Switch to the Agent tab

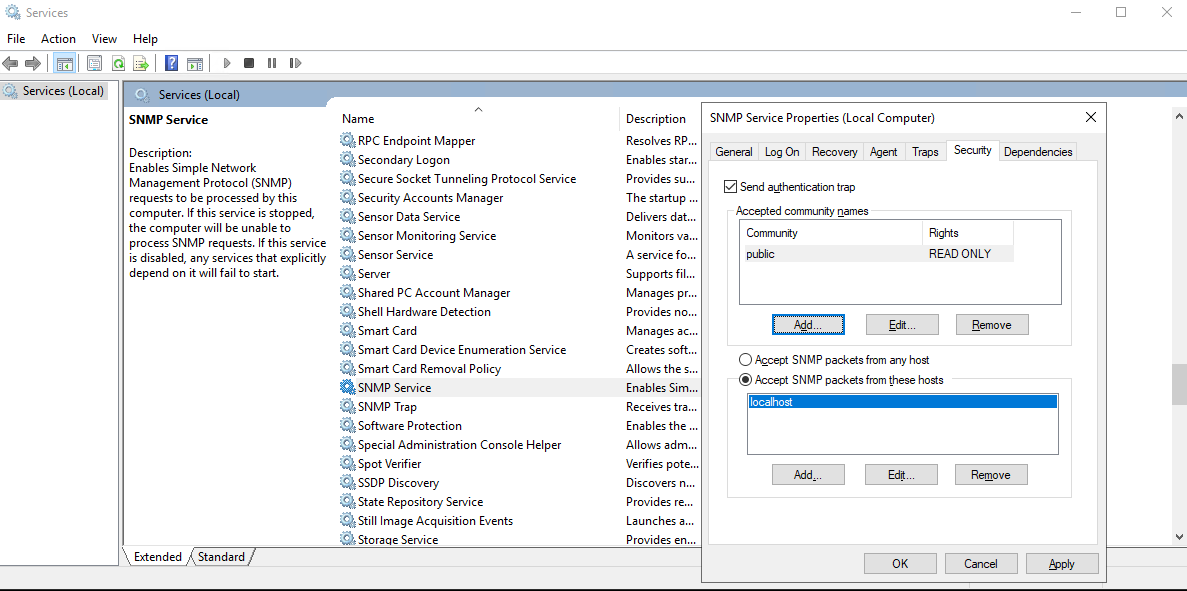coord(883,151)
